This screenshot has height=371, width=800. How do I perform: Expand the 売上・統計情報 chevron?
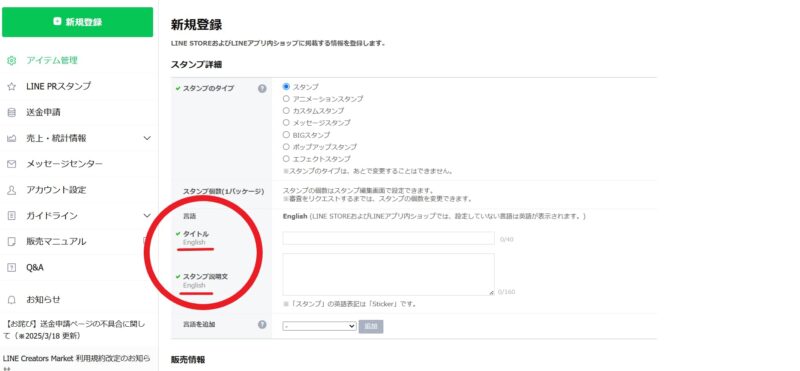click(147, 138)
